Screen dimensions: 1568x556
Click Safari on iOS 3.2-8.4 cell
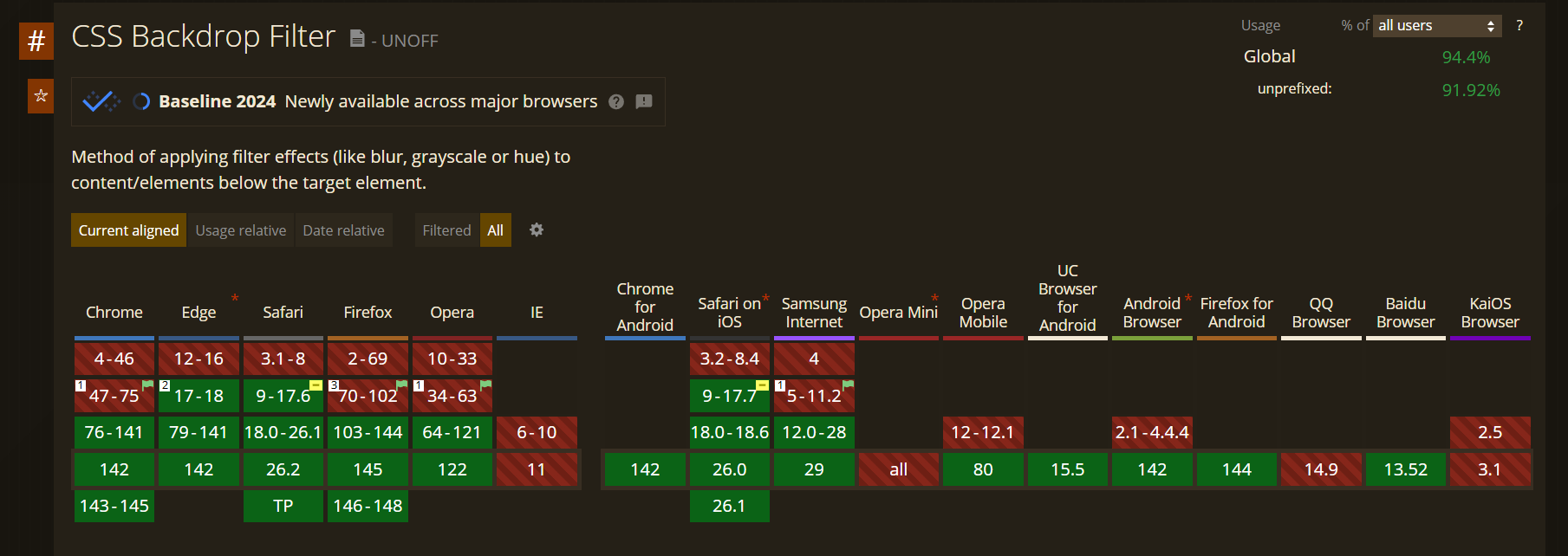pos(730,359)
